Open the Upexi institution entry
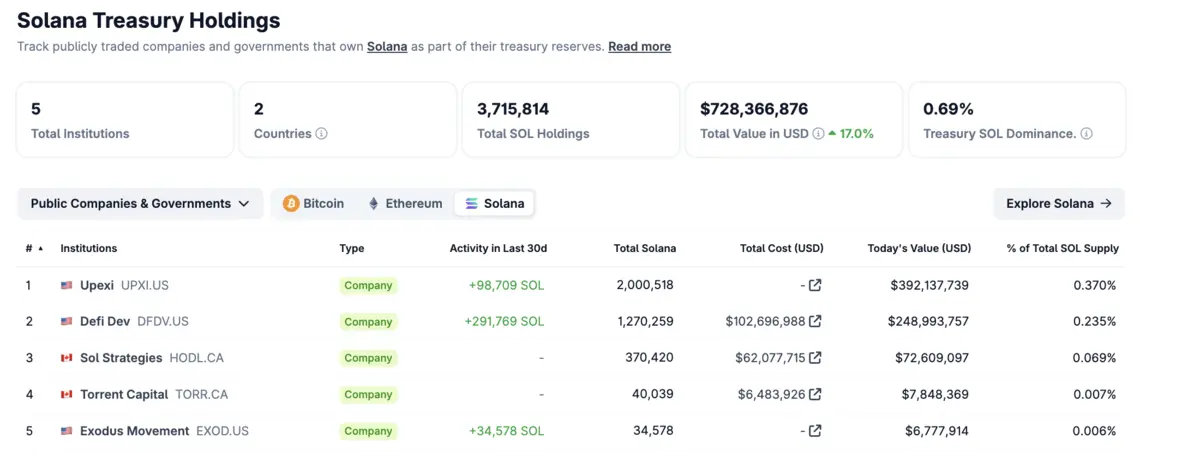 click(x=97, y=285)
